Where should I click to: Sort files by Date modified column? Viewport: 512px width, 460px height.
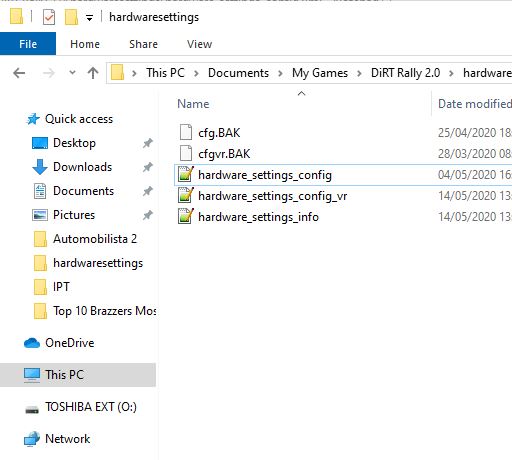[x=475, y=104]
